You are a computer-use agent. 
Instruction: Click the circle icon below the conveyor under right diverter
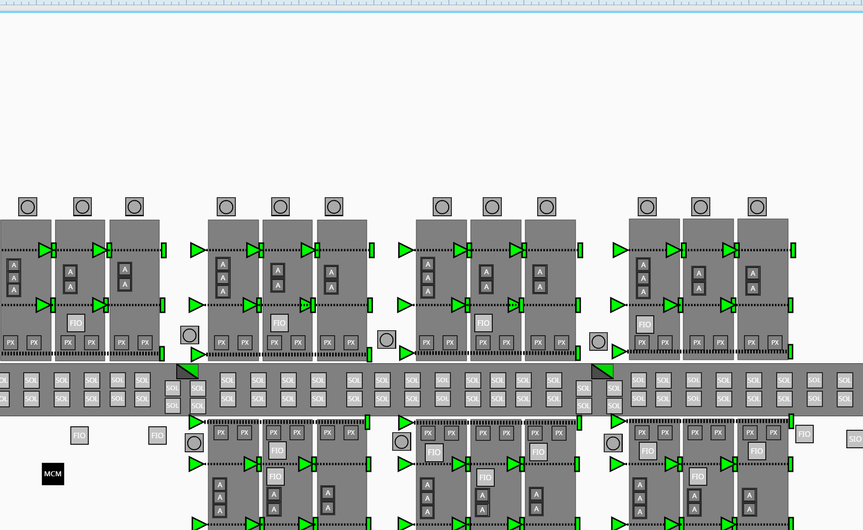click(612, 443)
